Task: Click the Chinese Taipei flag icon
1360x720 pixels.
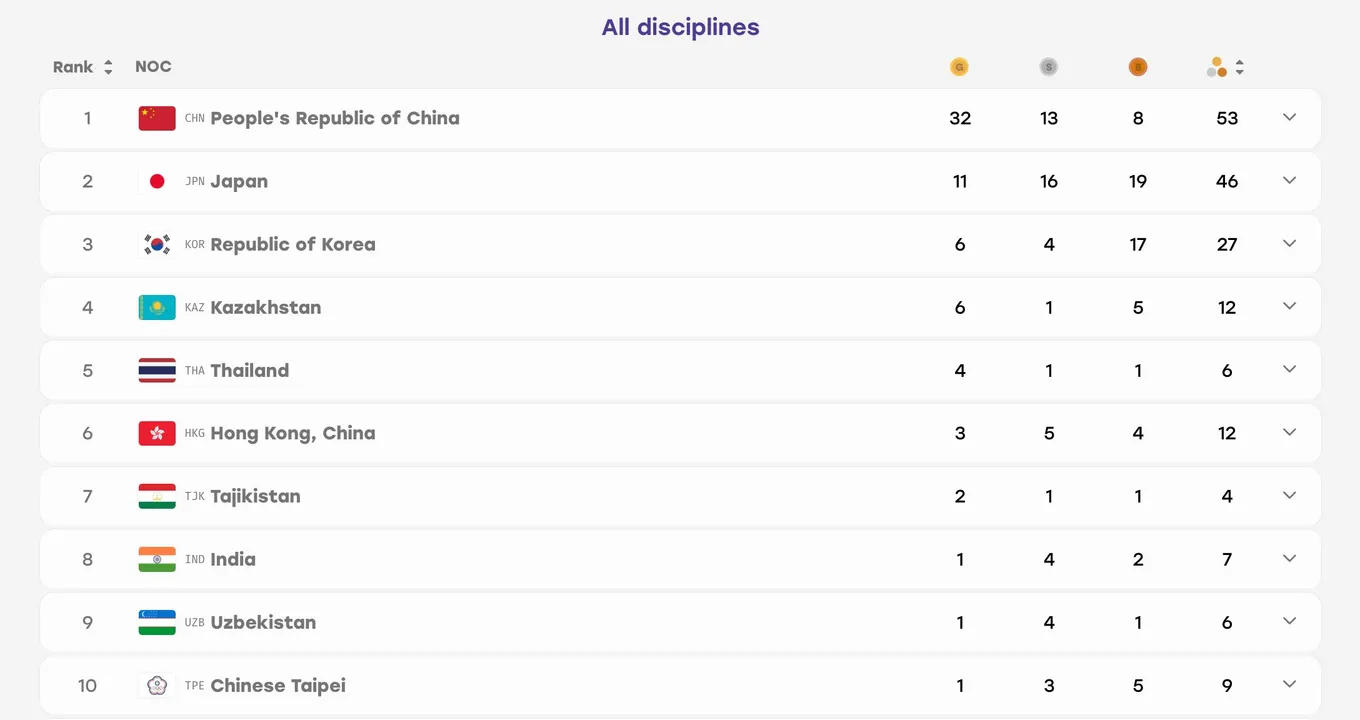Action: pyautogui.click(x=157, y=685)
